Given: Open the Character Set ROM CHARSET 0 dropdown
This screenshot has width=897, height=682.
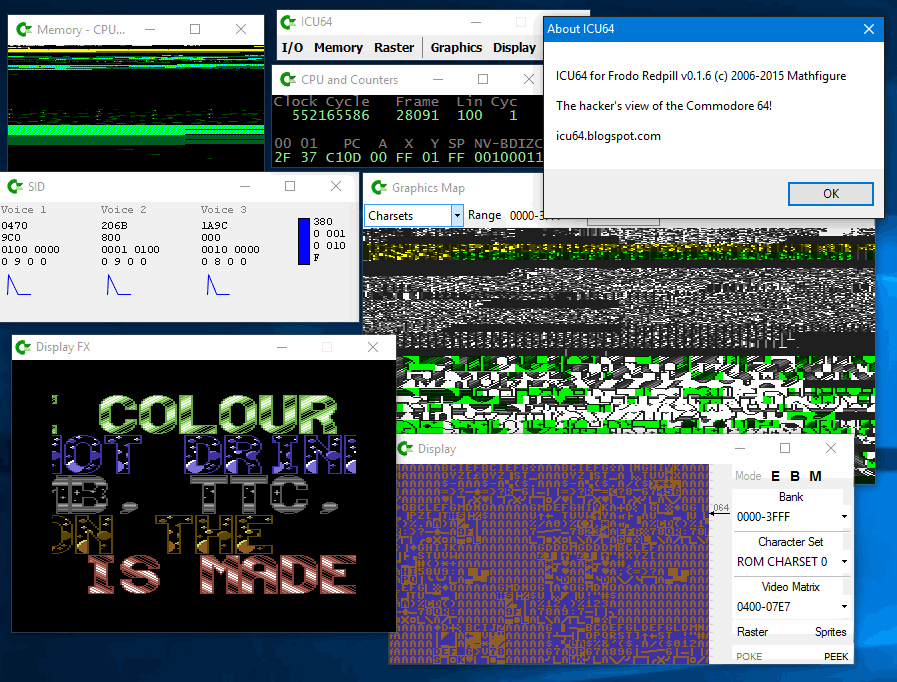Looking at the screenshot, I should pyautogui.click(x=844, y=562).
